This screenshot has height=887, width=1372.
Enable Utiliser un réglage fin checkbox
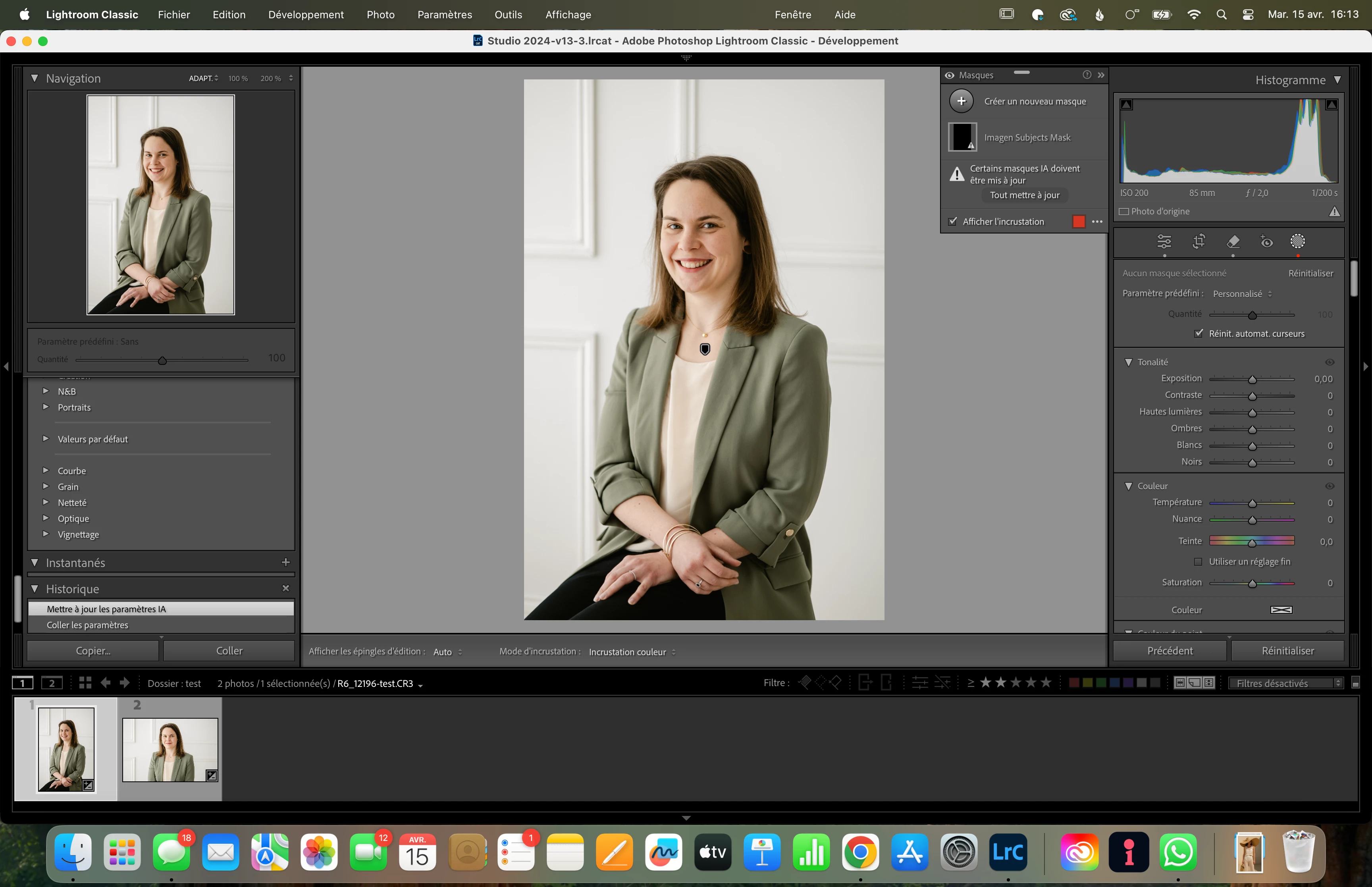coord(1198,561)
